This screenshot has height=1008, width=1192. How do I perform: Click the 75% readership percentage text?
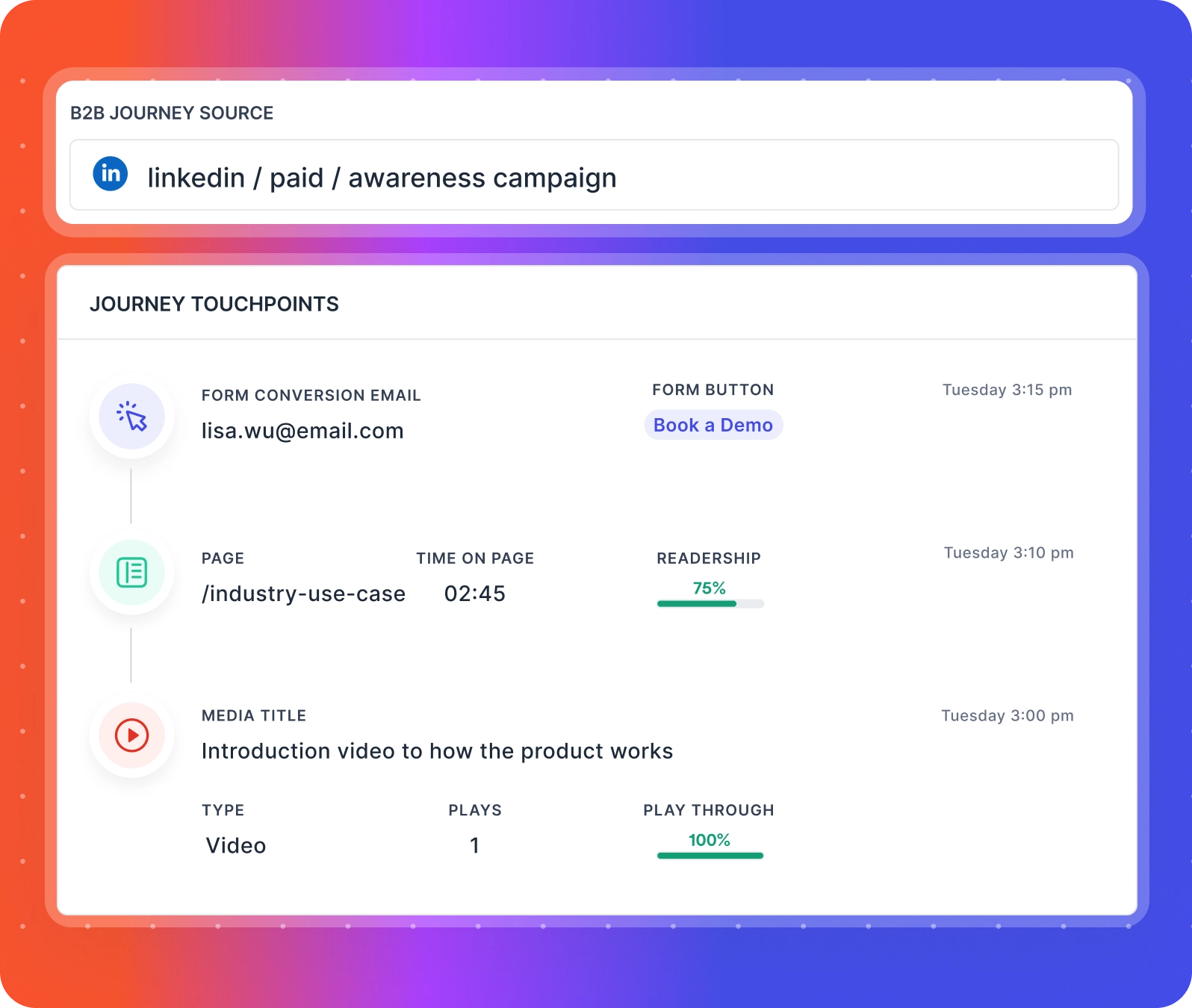coord(709,588)
